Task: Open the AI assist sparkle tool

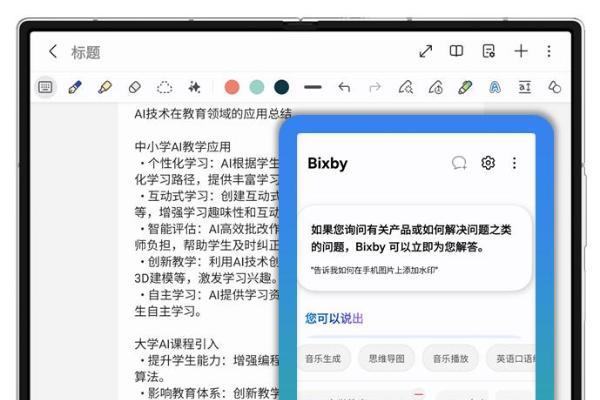Action: point(194,87)
